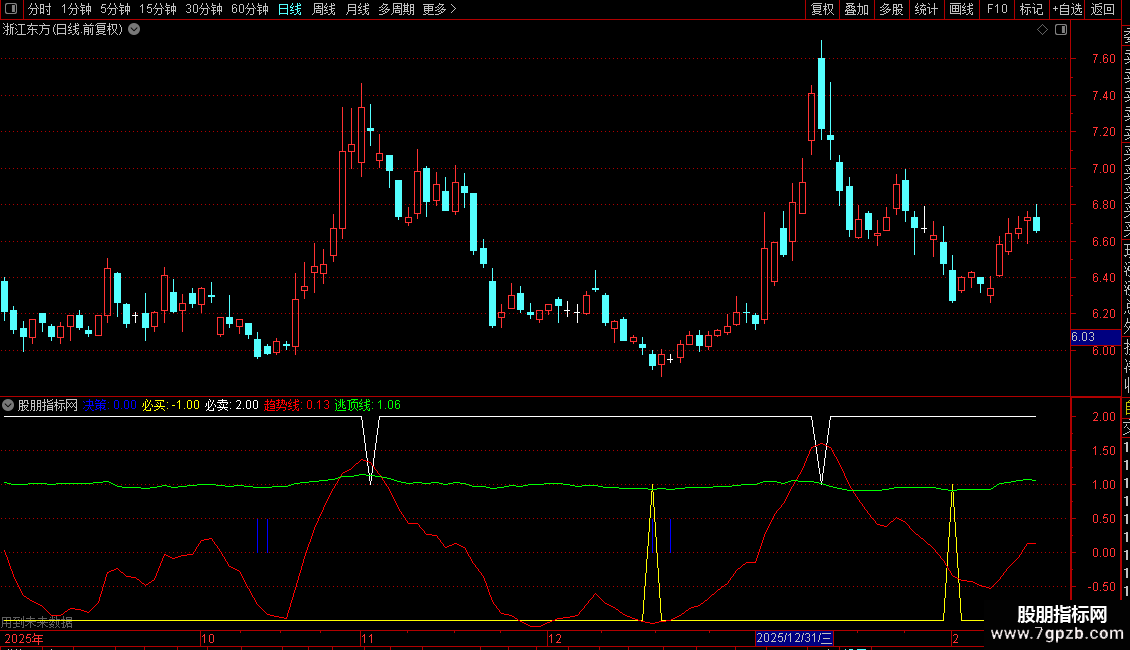
Task: Click the 决策: 0.00 indicator label
Action: [x=110, y=405]
